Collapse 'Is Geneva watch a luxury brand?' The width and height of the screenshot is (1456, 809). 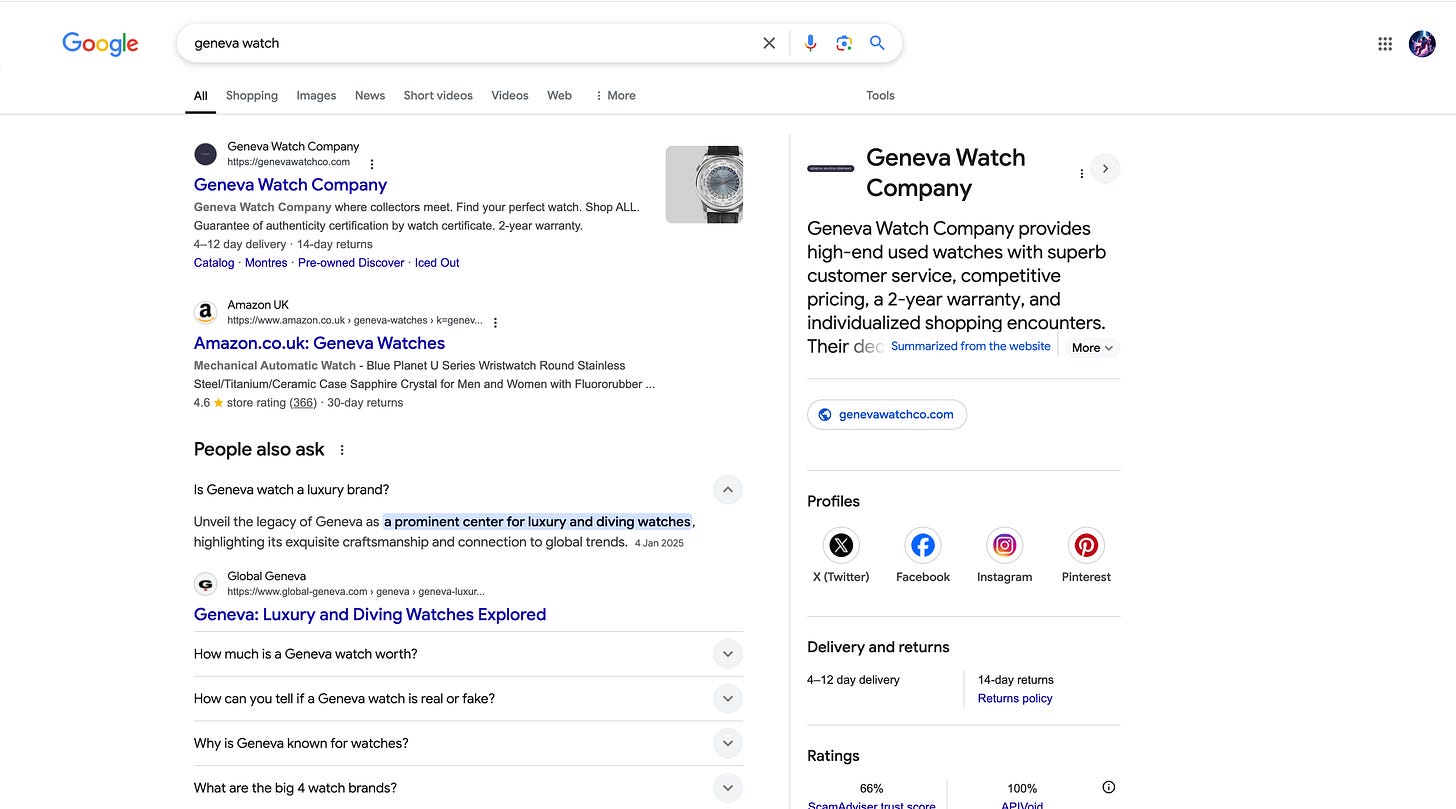728,490
